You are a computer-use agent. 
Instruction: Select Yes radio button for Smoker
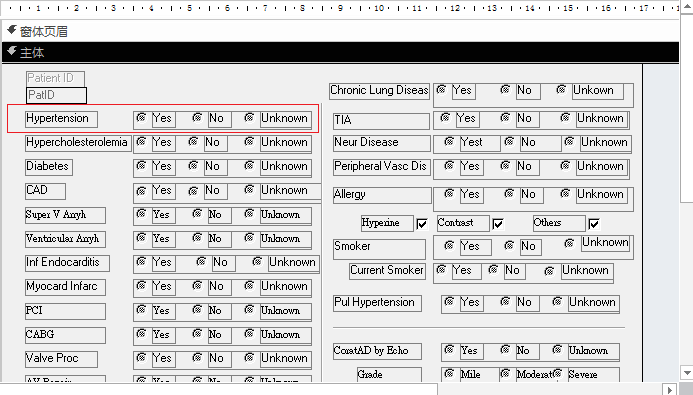point(449,245)
